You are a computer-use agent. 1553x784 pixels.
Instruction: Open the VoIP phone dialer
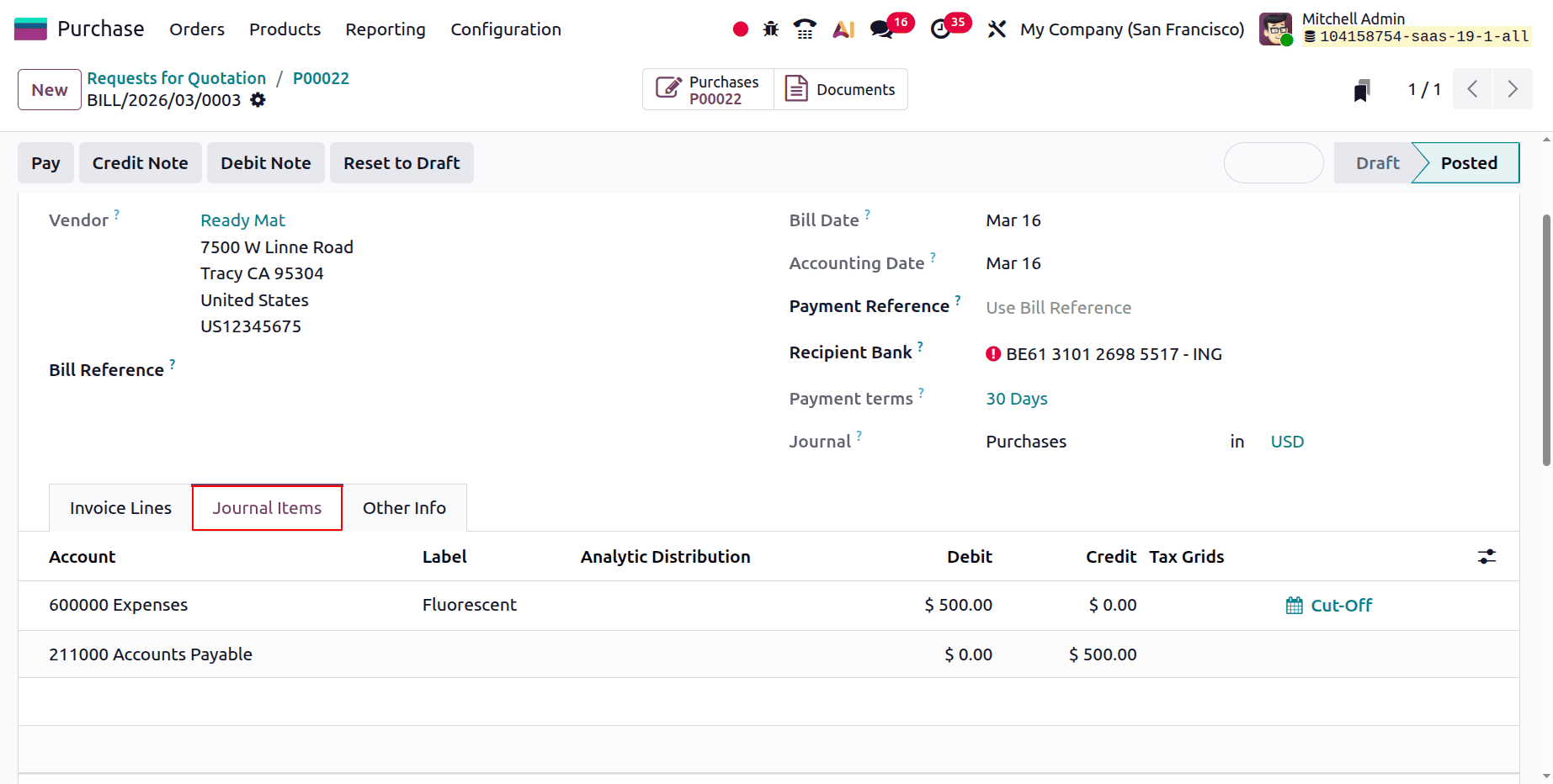[805, 28]
